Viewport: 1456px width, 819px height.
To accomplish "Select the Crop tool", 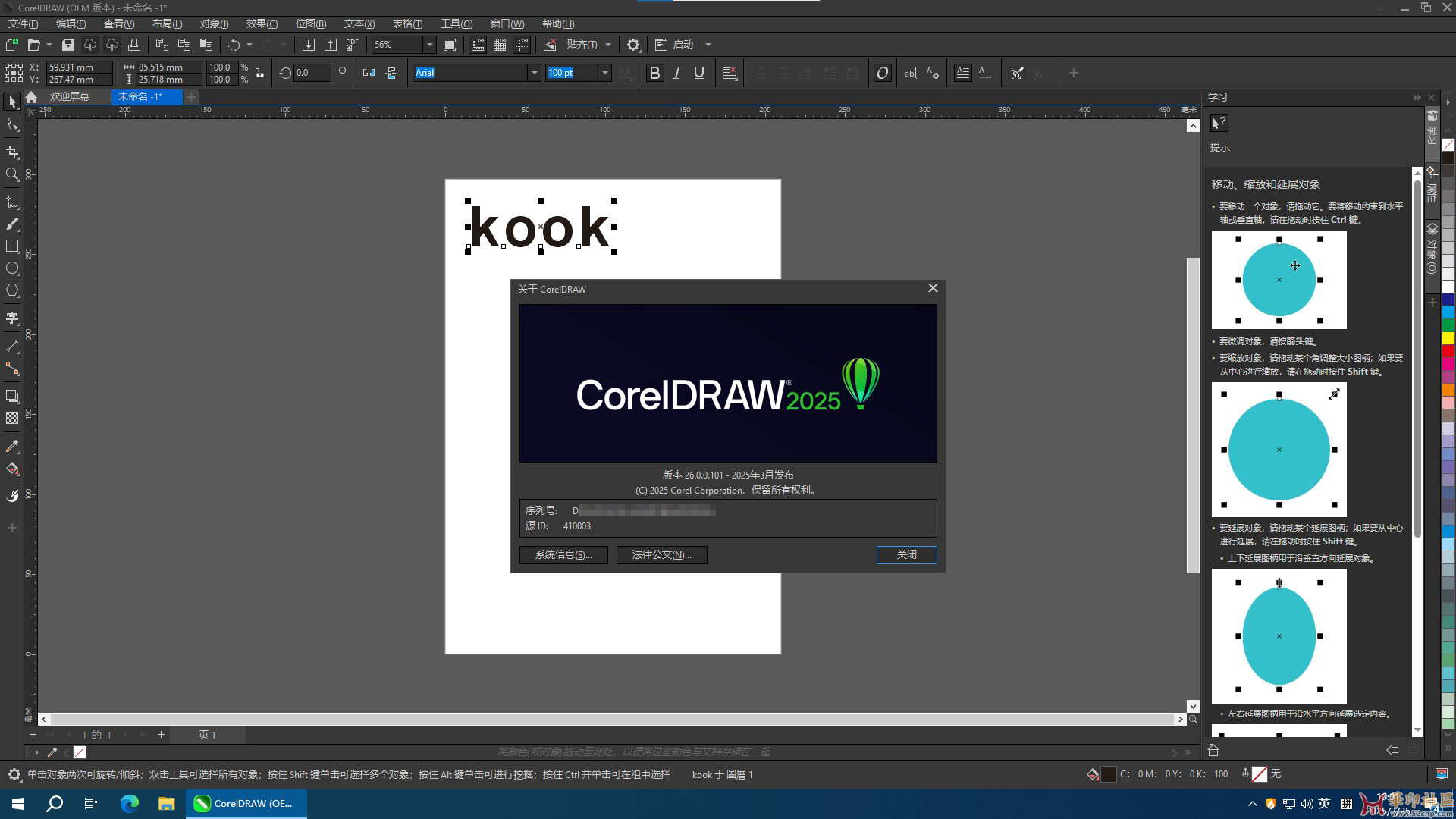I will 12,152.
